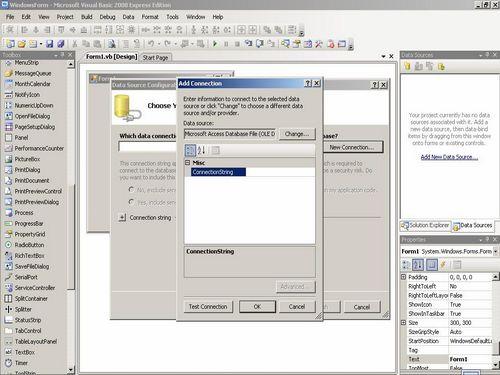Click Categorized icon in Properties window toolbar
The height and width of the screenshot is (375, 500).
tap(407, 265)
